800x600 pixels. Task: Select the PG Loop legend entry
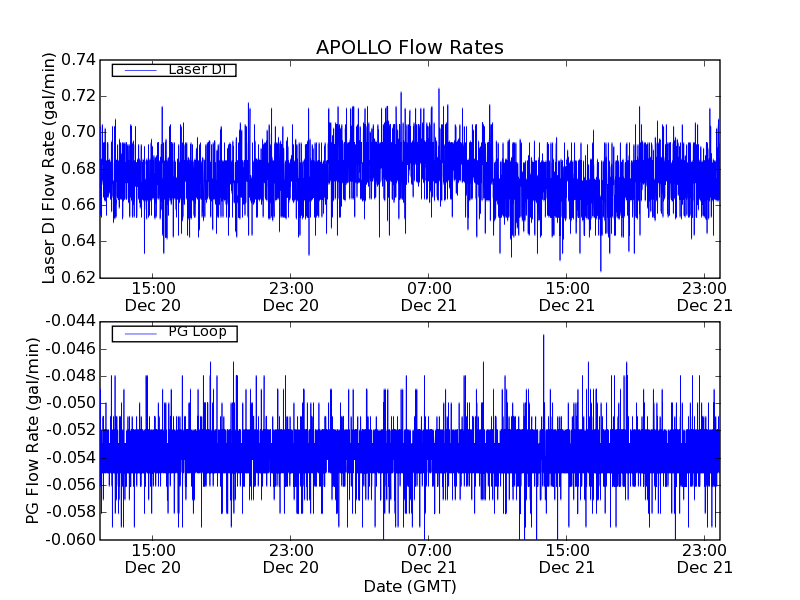(x=197, y=332)
